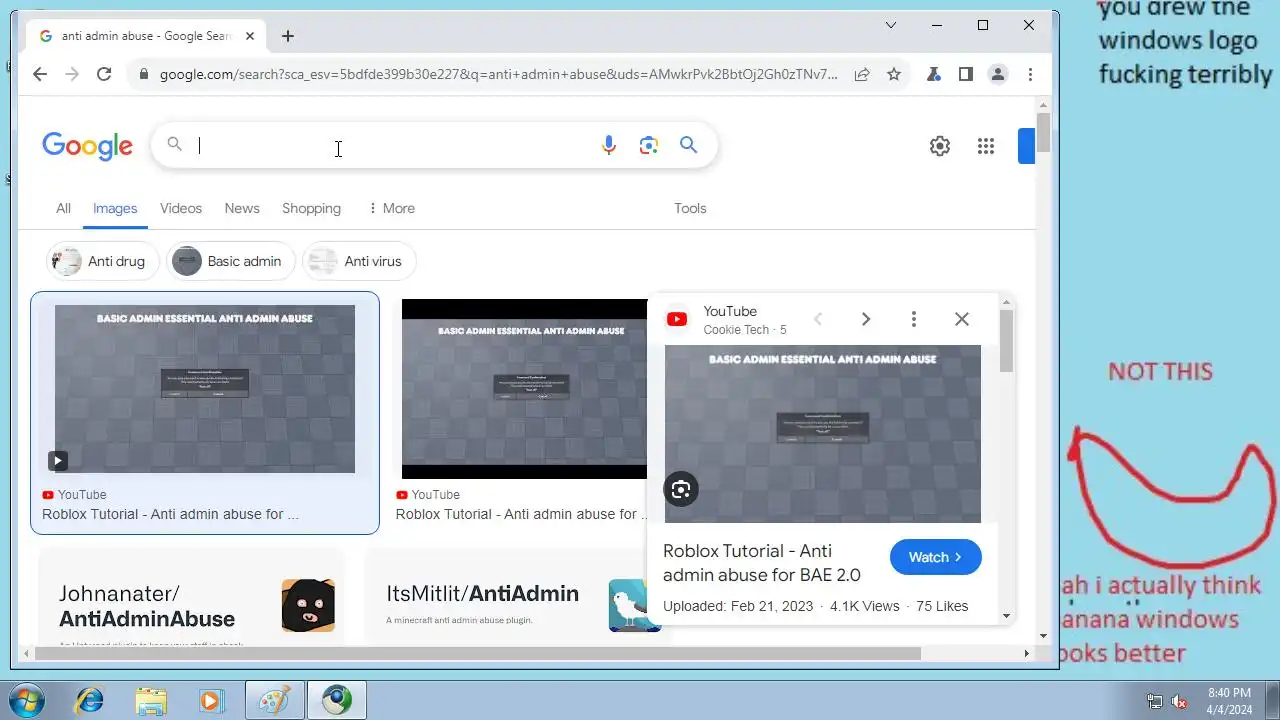
Task: Toggle the browser side panel
Action: point(965,74)
